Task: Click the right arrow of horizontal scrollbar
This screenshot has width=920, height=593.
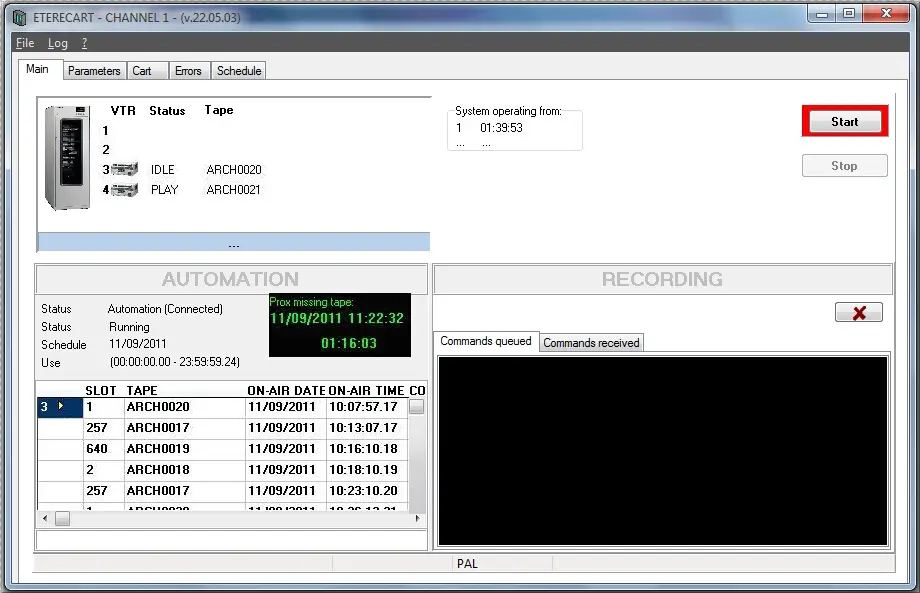Action: click(x=418, y=519)
